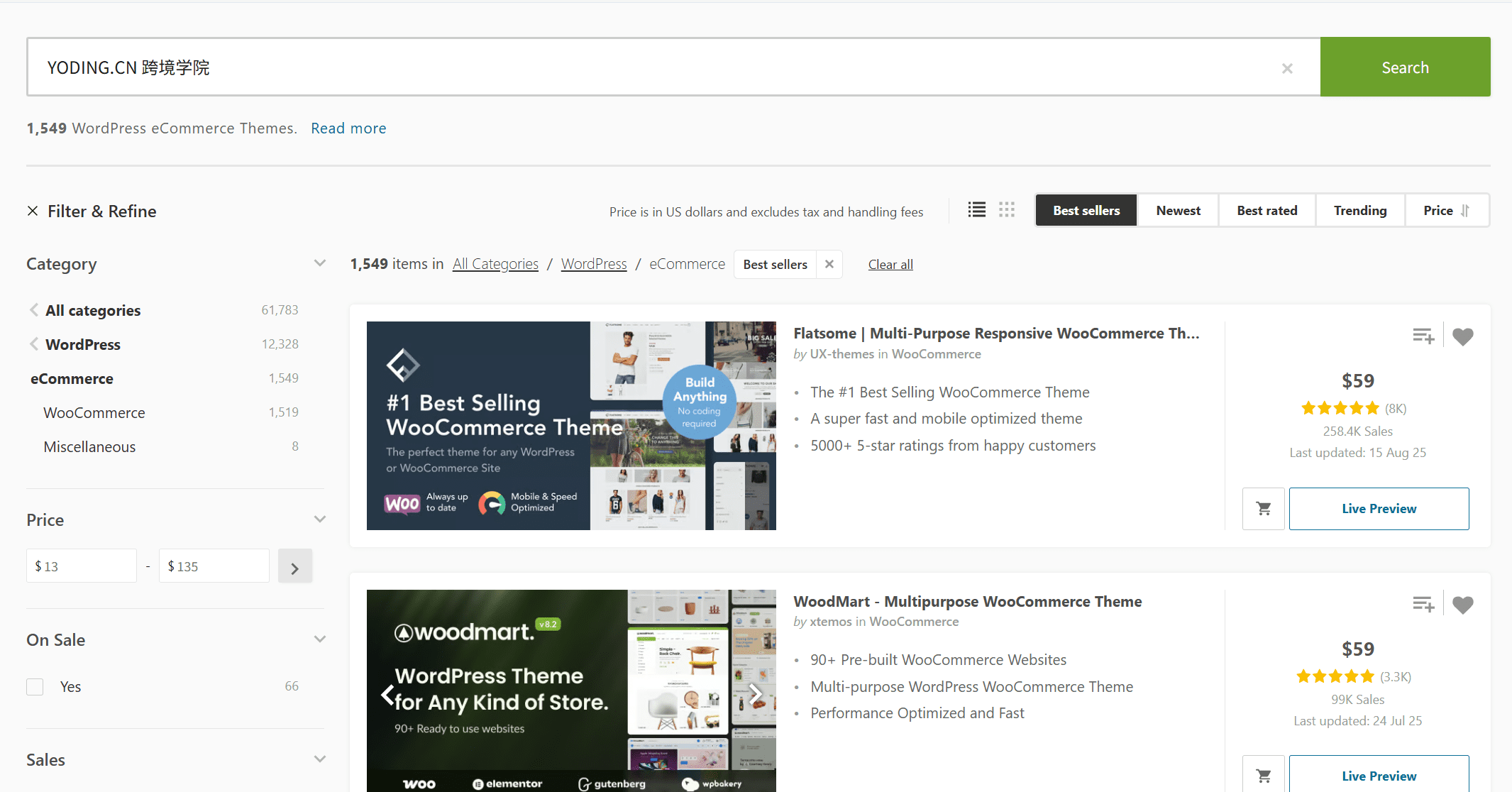Collapse the Price filter section

click(319, 519)
